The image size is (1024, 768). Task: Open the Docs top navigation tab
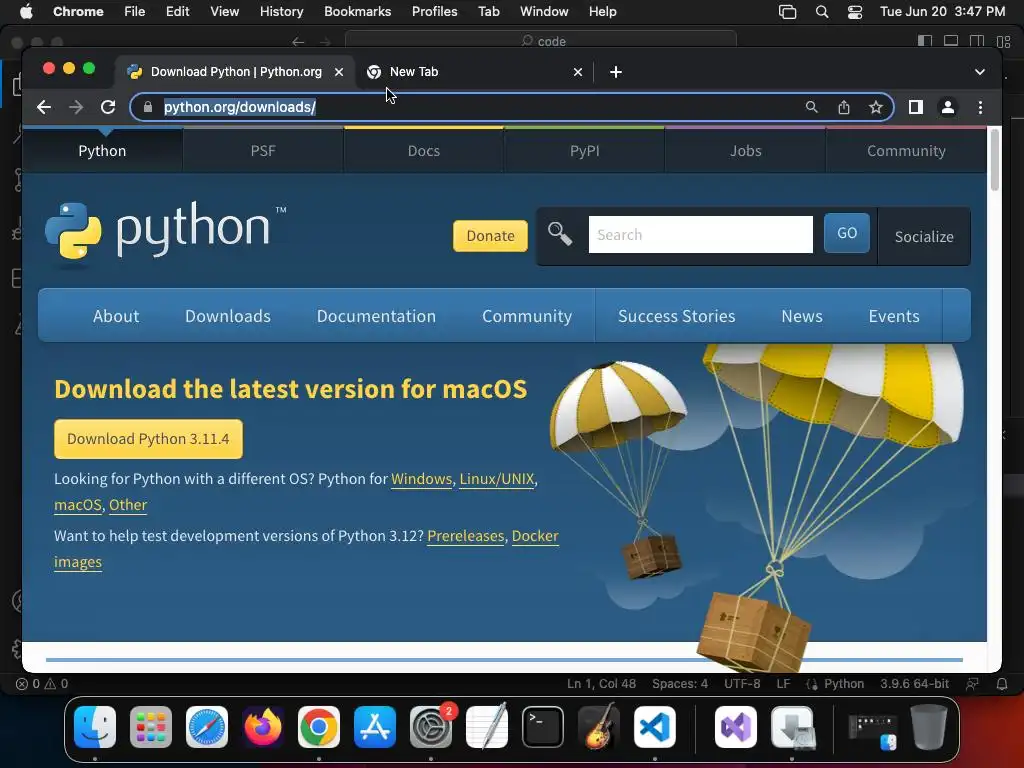(424, 151)
